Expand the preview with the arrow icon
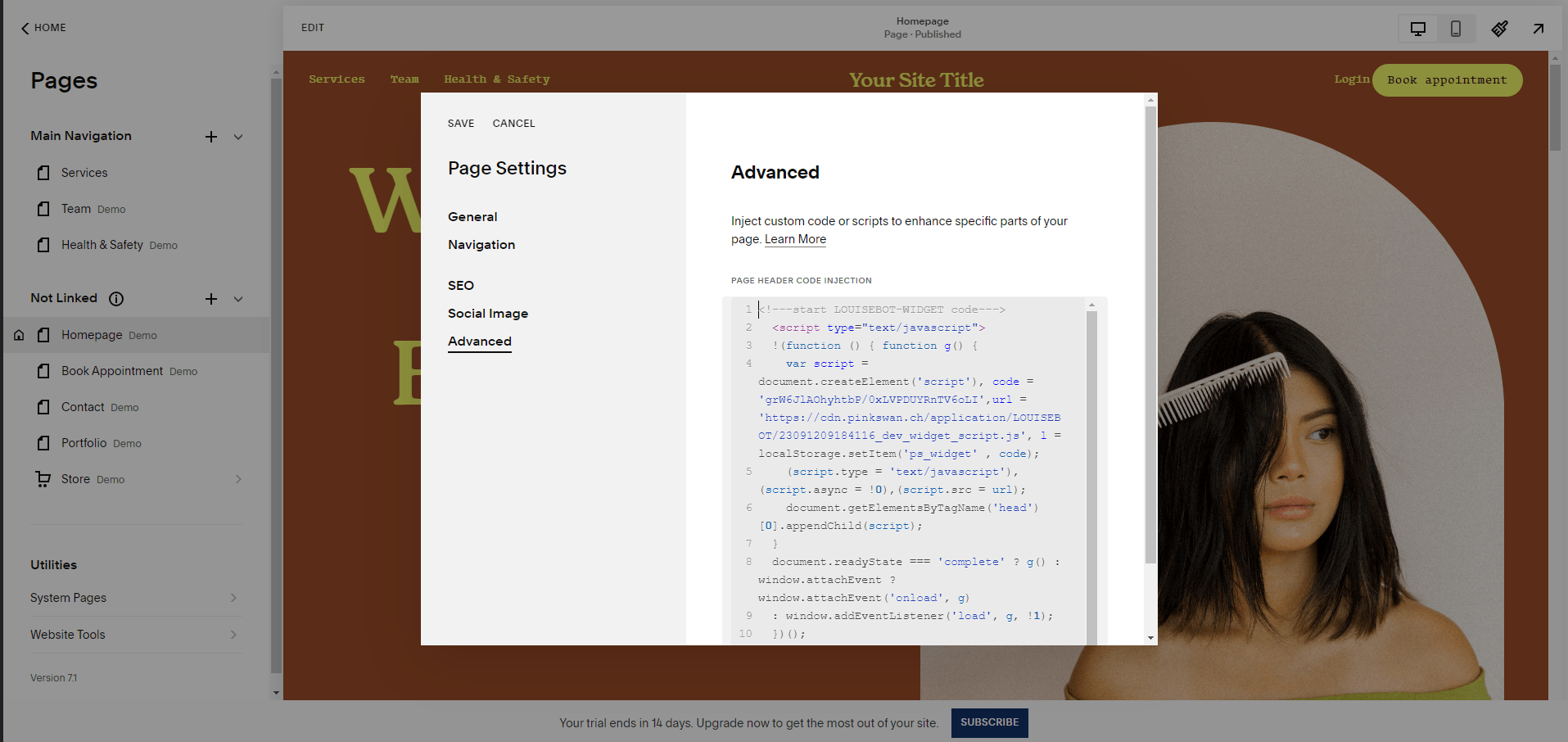 (x=1539, y=29)
